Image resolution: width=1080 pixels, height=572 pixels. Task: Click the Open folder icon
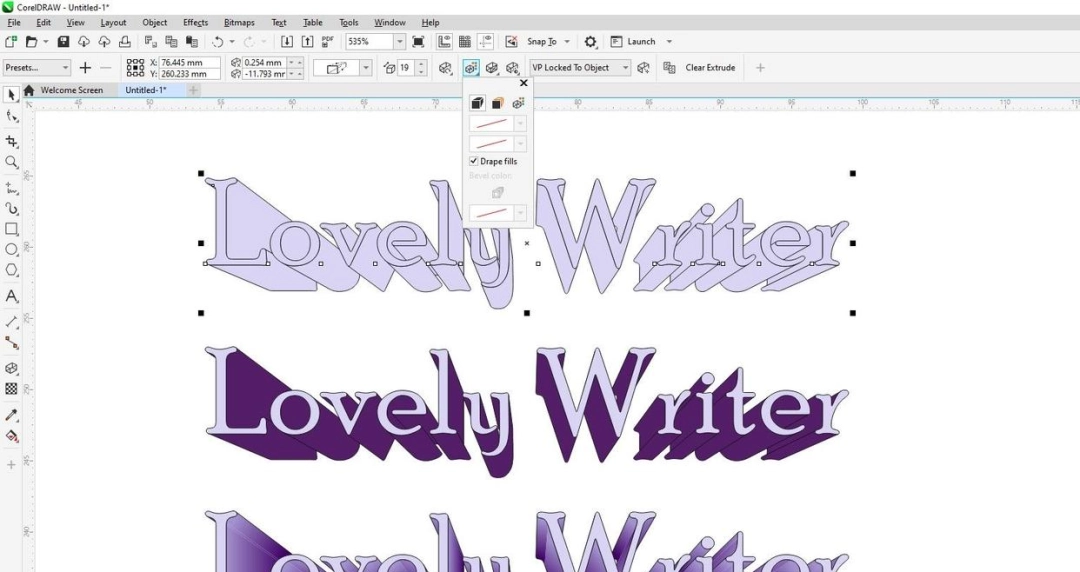click(31, 42)
